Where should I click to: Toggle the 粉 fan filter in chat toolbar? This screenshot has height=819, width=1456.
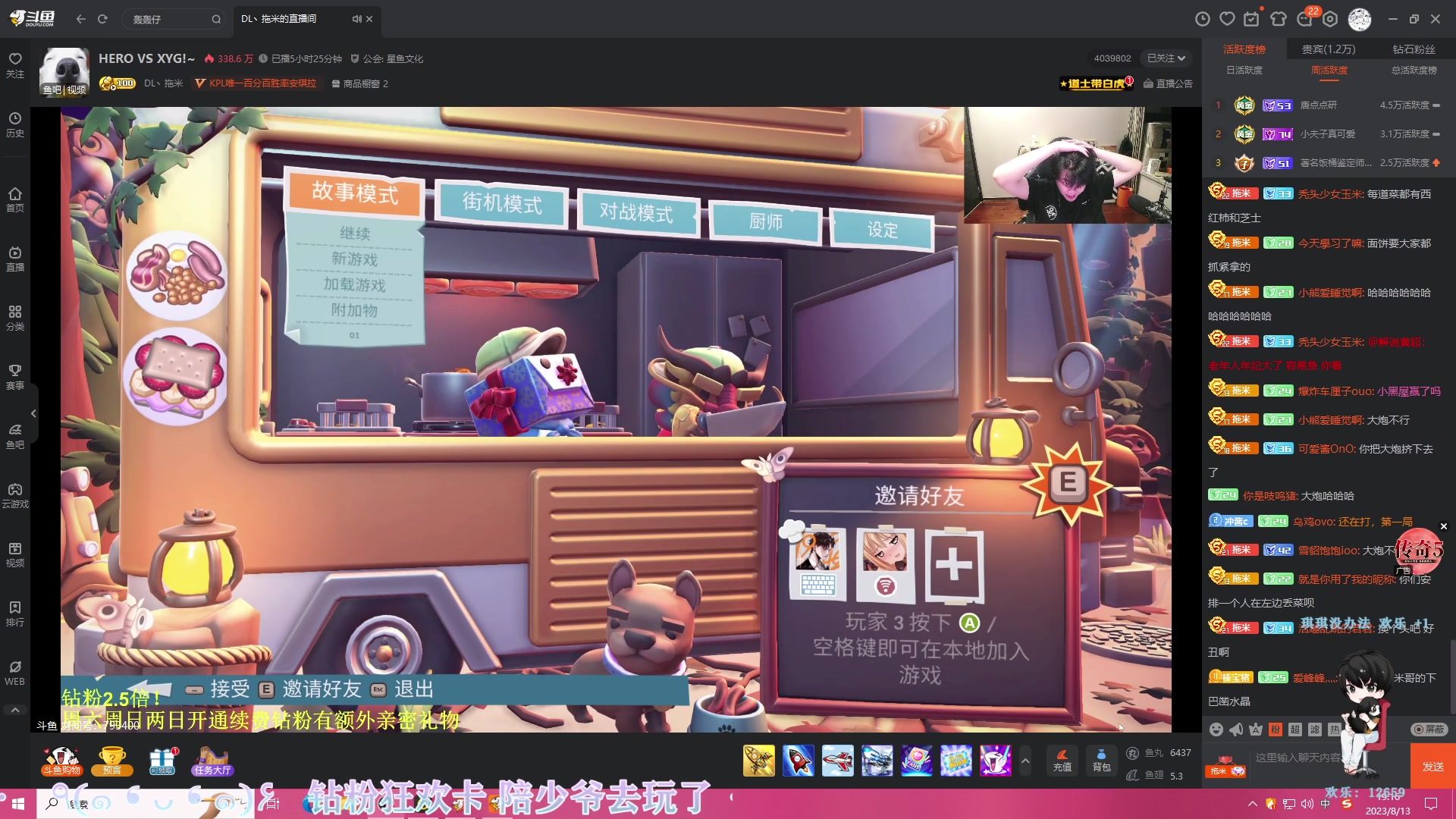1276,730
